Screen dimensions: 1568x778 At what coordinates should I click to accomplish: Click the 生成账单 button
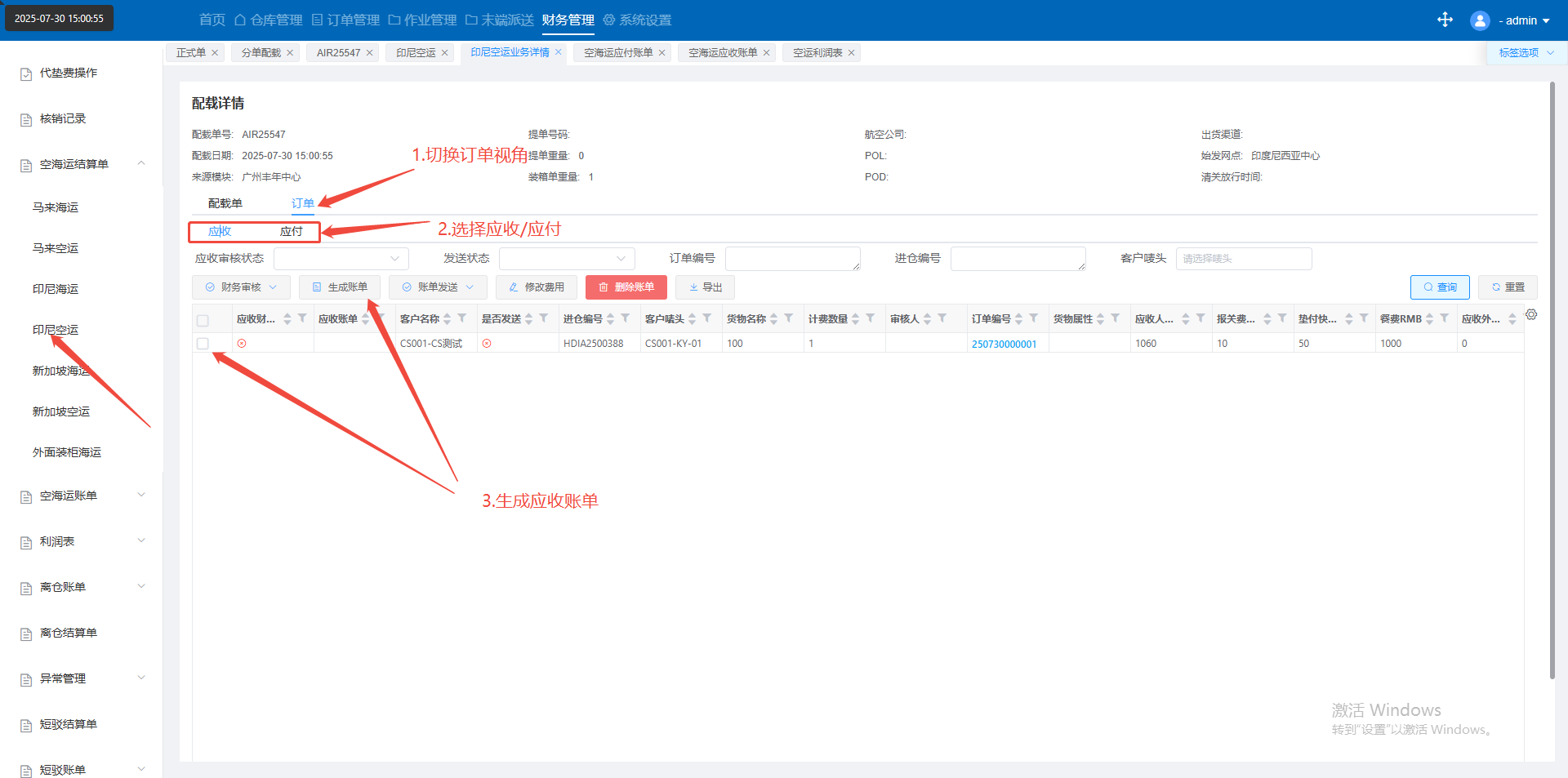[340, 287]
